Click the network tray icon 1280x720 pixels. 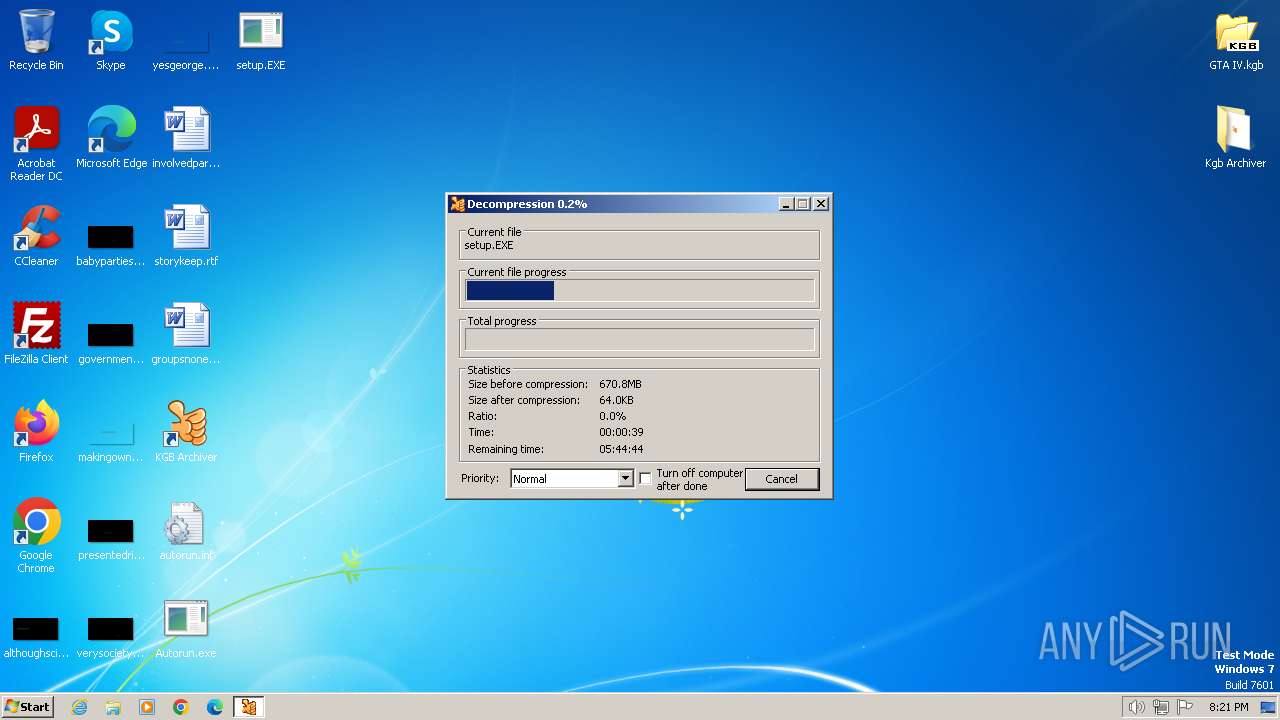click(1161, 707)
